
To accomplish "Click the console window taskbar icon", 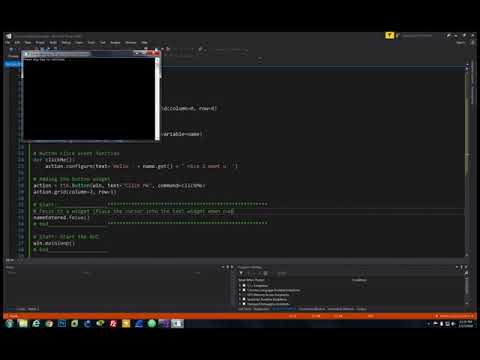I will click(x=177, y=323).
